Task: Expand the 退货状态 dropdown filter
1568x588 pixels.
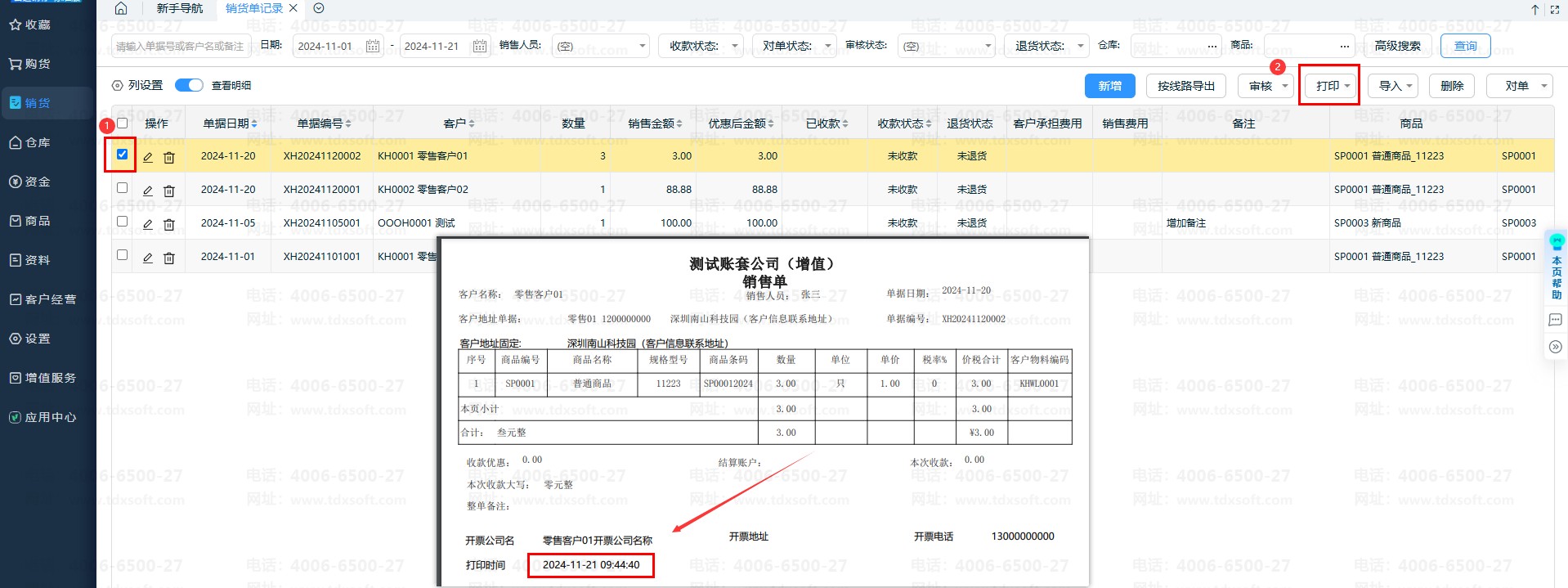Action: (x=1047, y=46)
